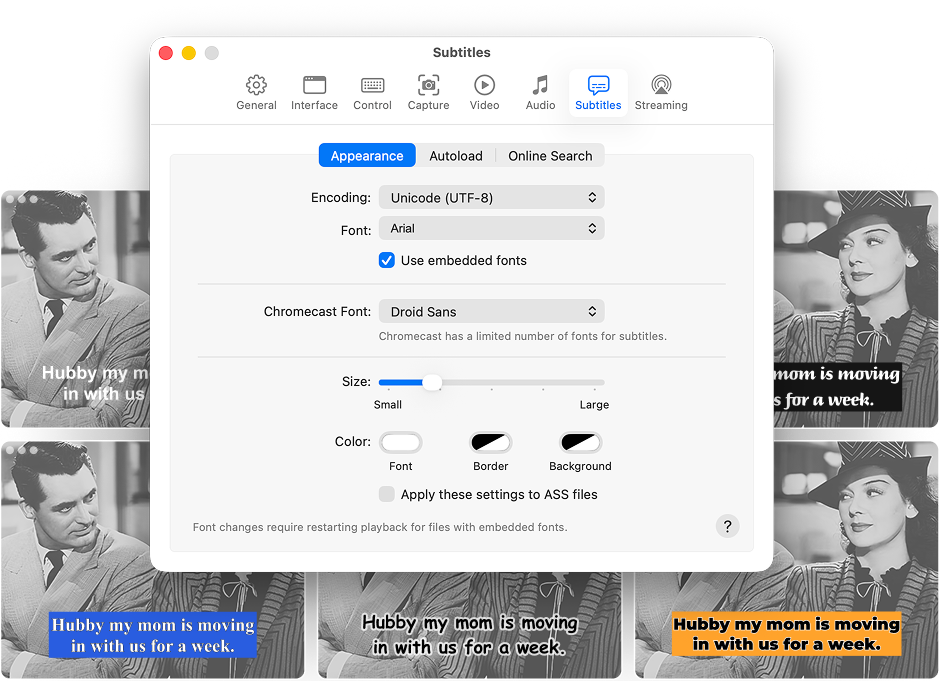
Task: Switch to the Autoload tab
Action: (x=456, y=155)
